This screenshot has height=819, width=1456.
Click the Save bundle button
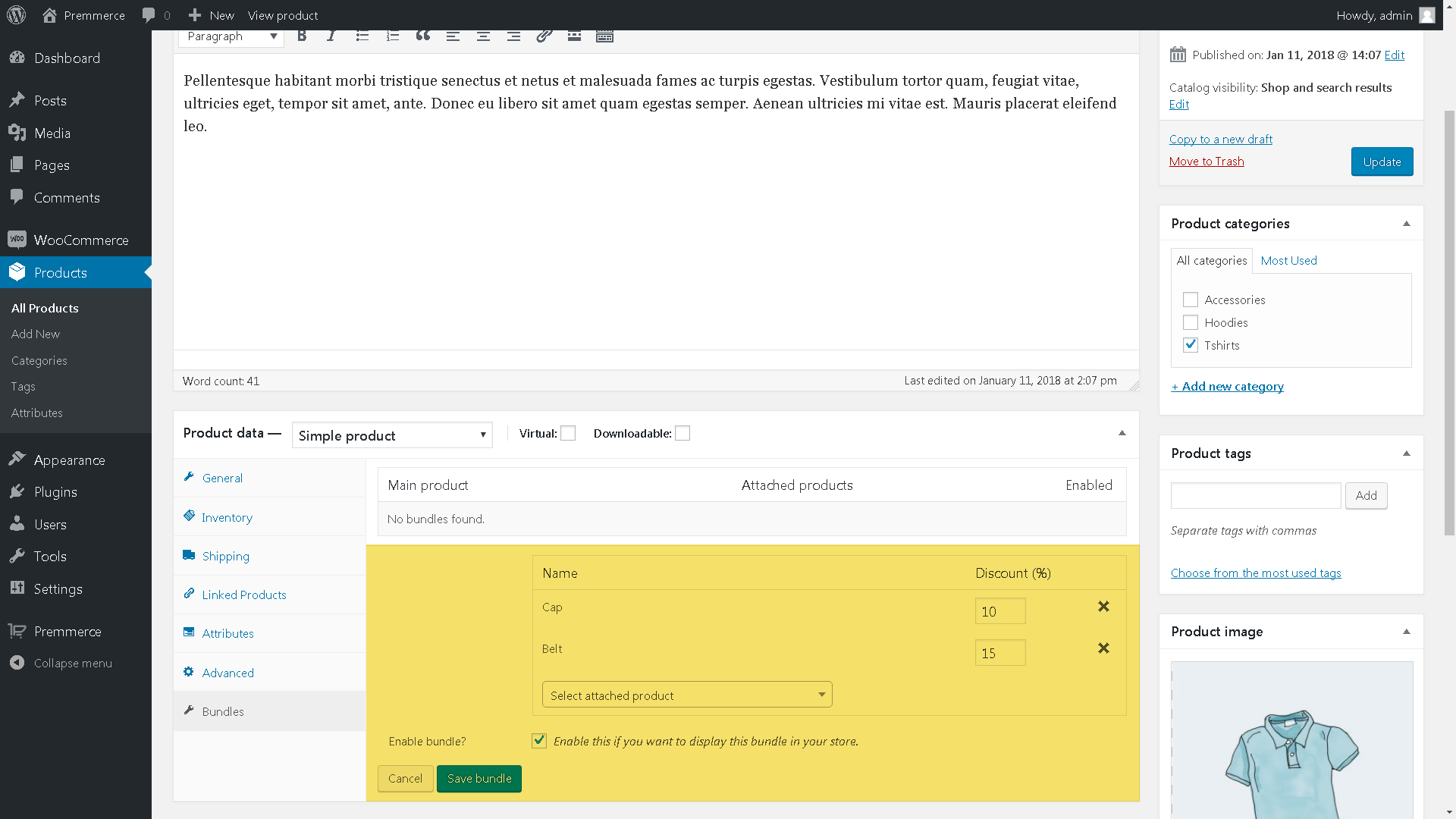tap(479, 778)
